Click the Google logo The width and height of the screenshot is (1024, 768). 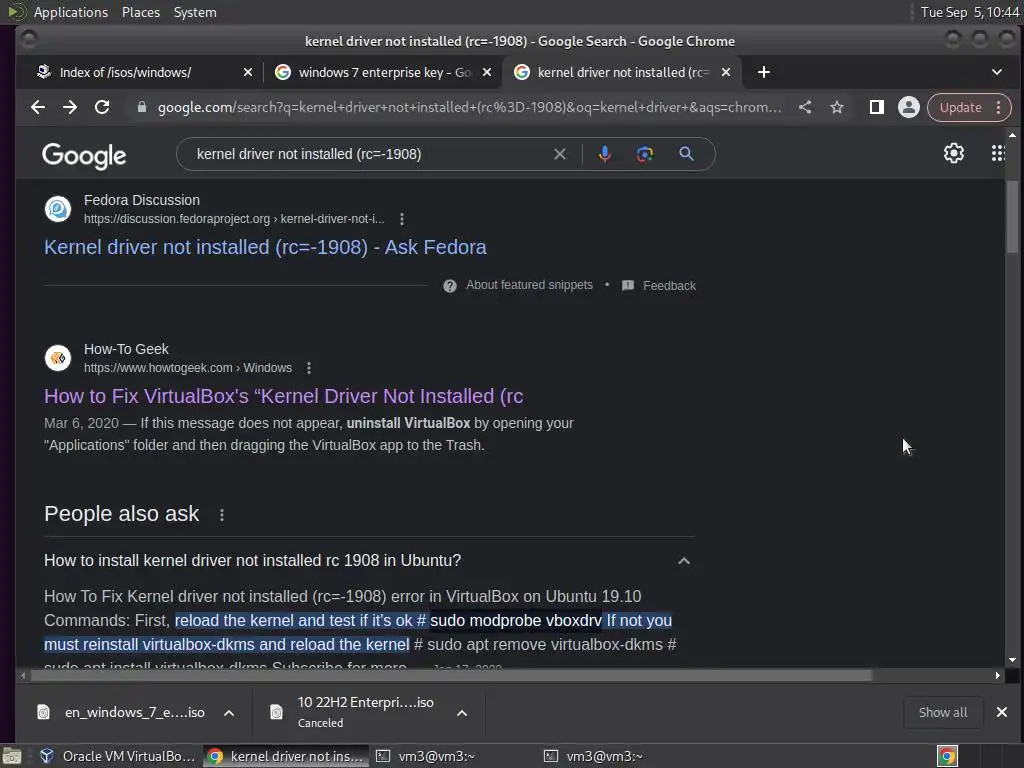click(84, 155)
